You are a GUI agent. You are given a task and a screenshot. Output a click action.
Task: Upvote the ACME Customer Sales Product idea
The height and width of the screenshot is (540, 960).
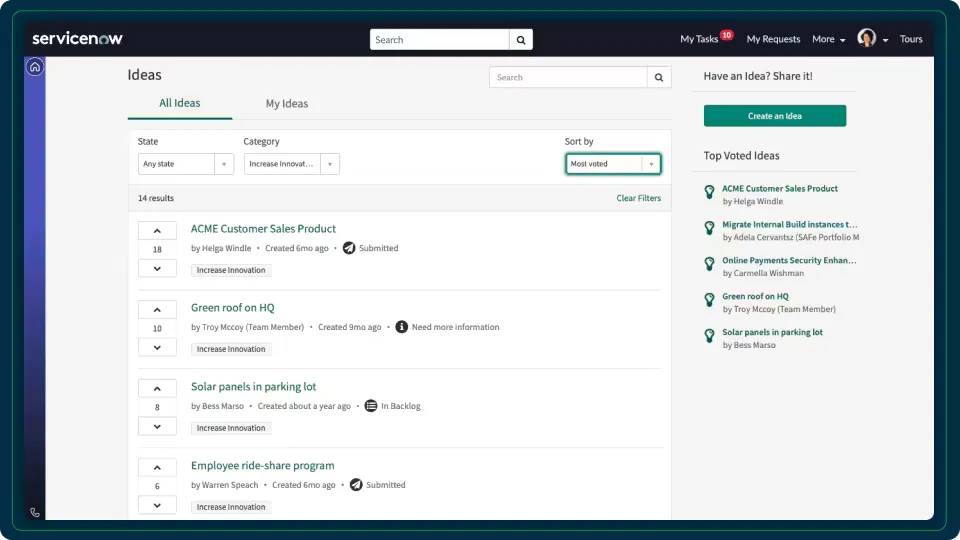click(x=157, y=231)
